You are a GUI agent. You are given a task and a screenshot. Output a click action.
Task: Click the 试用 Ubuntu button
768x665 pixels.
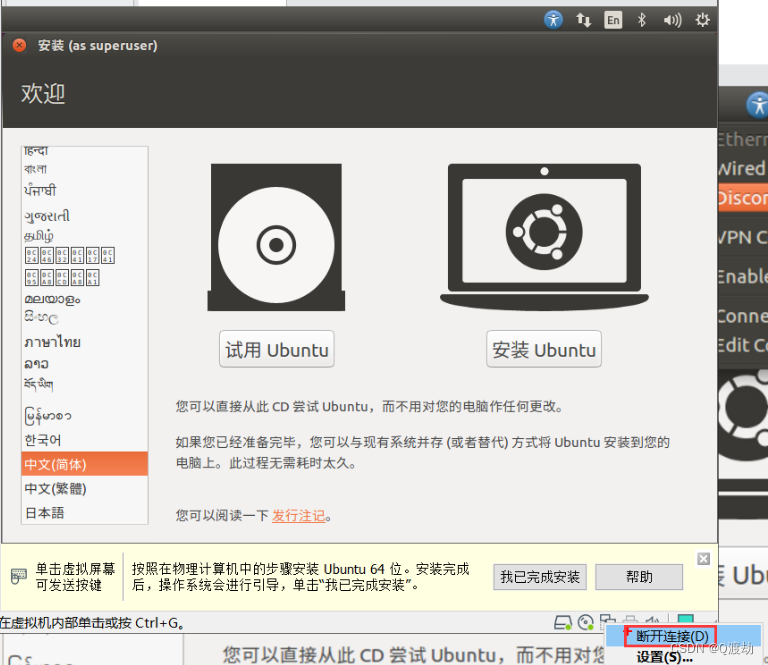pyautogui.click(x=277, y=349)
